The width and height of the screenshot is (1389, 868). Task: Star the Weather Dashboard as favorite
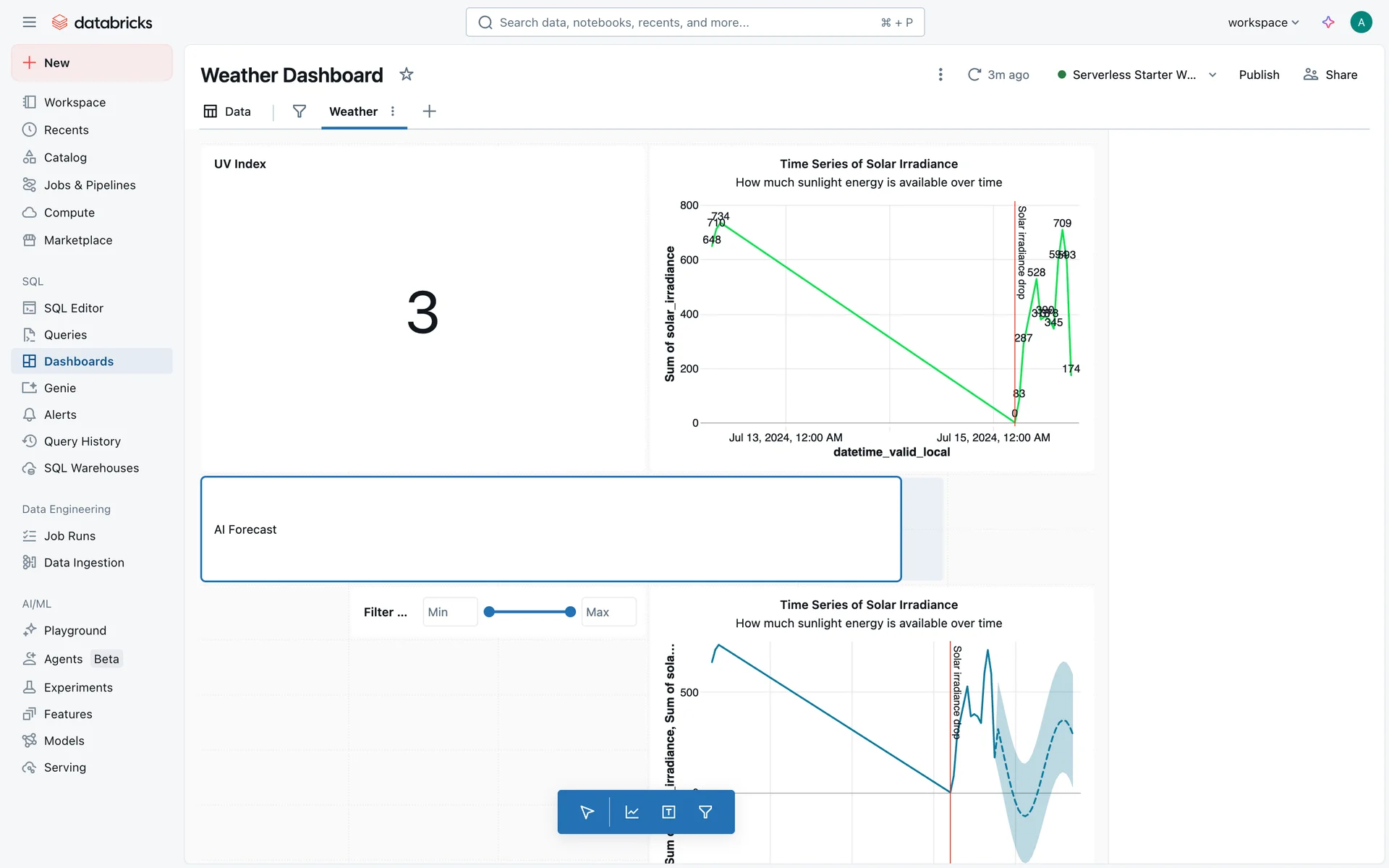pos(407,75)
